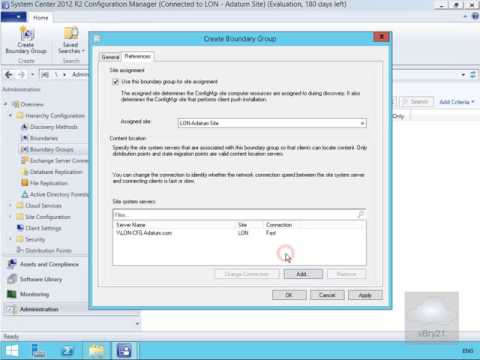The height and width of the screenshot is (360, 480).
Task: Open the Monitoring workspace icon
Action: click(x=12, y=294)
